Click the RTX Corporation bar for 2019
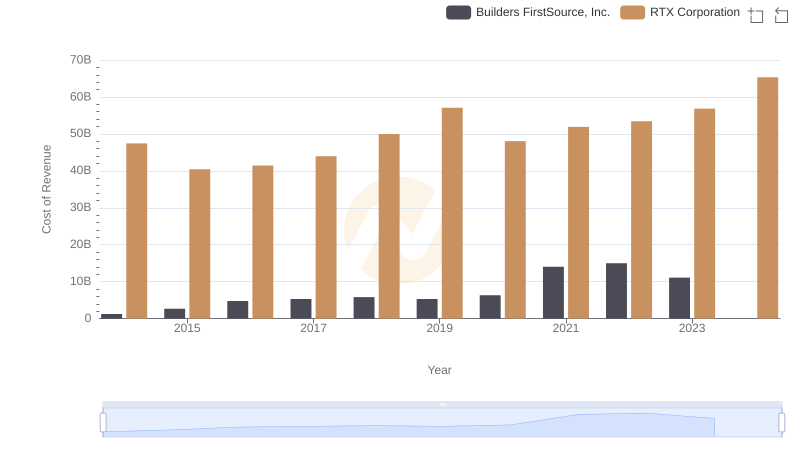The width and height of the screenshot is (800, 461). tap(452, 213)
